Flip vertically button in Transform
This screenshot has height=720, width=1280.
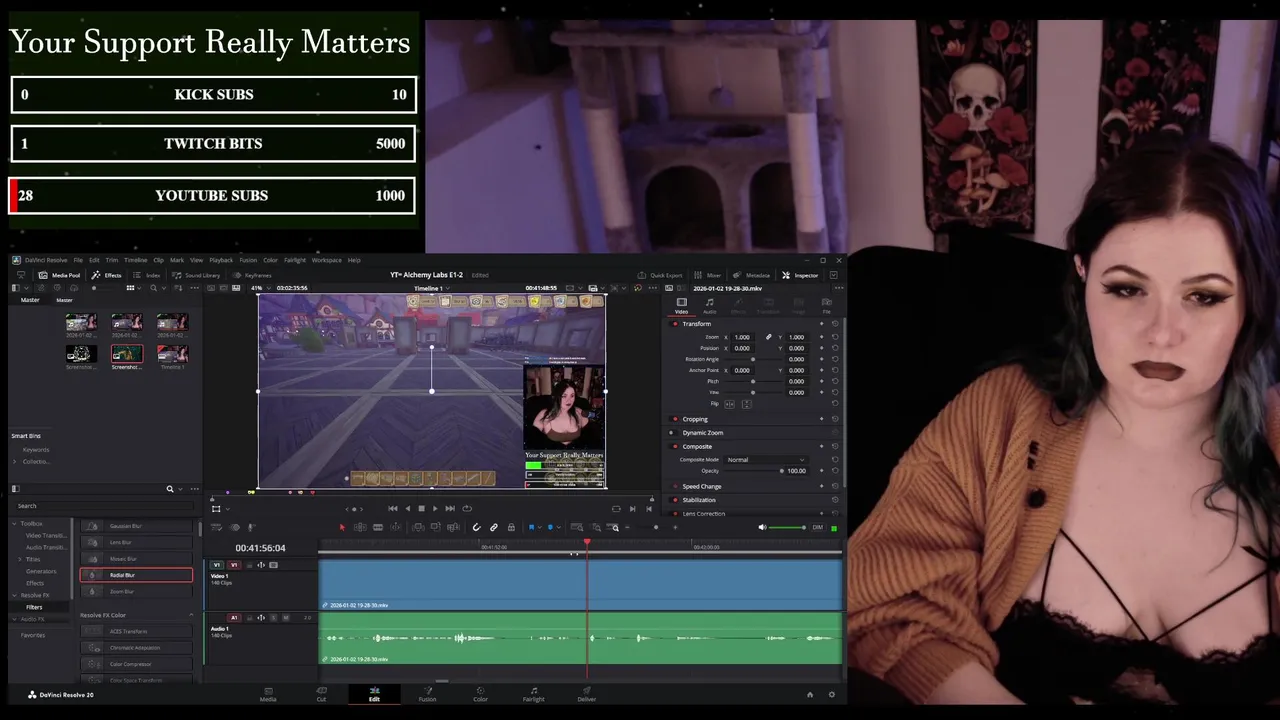point(746,404)
